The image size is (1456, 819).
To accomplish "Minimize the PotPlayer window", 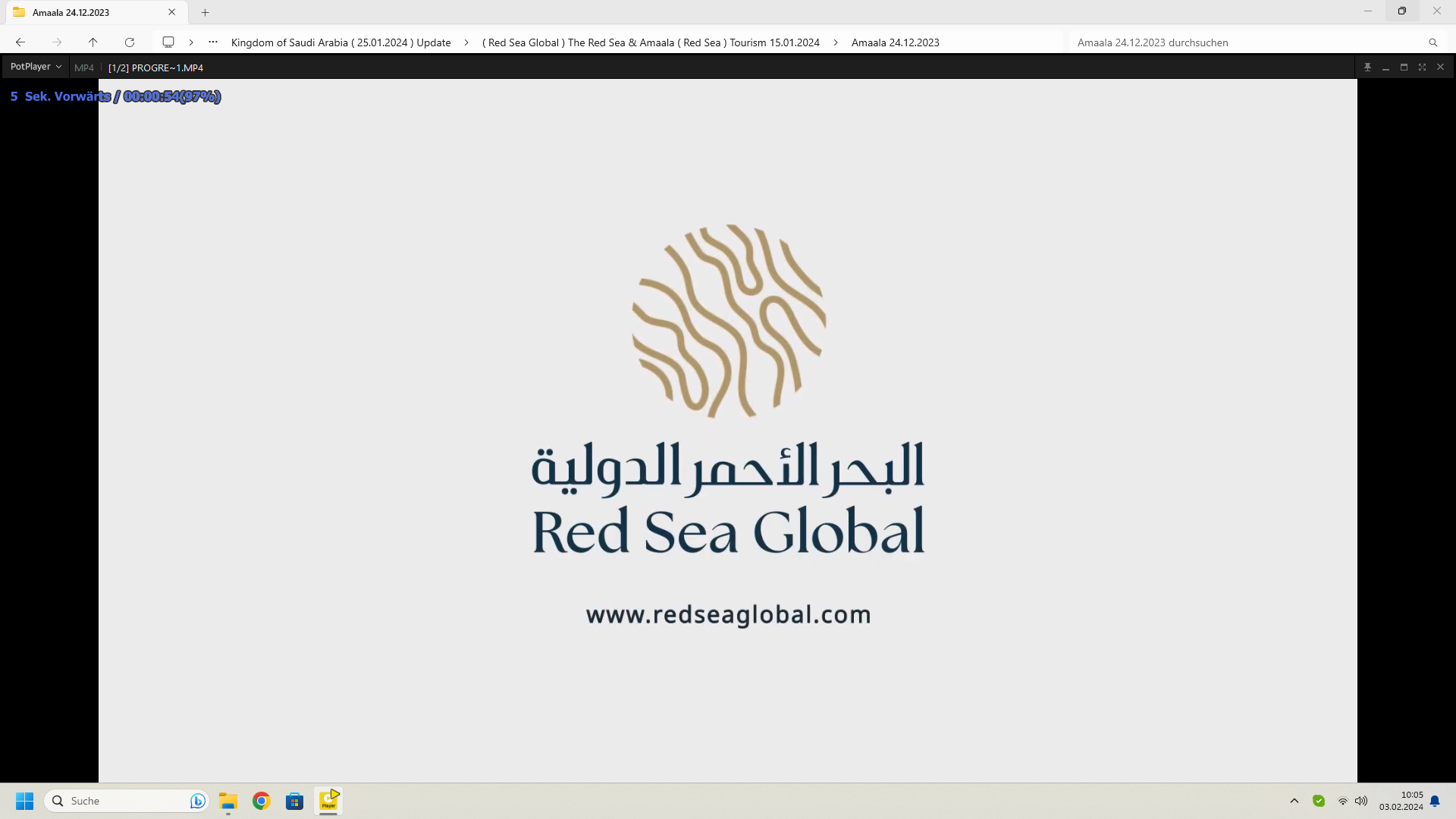I will coord(1385,67).
